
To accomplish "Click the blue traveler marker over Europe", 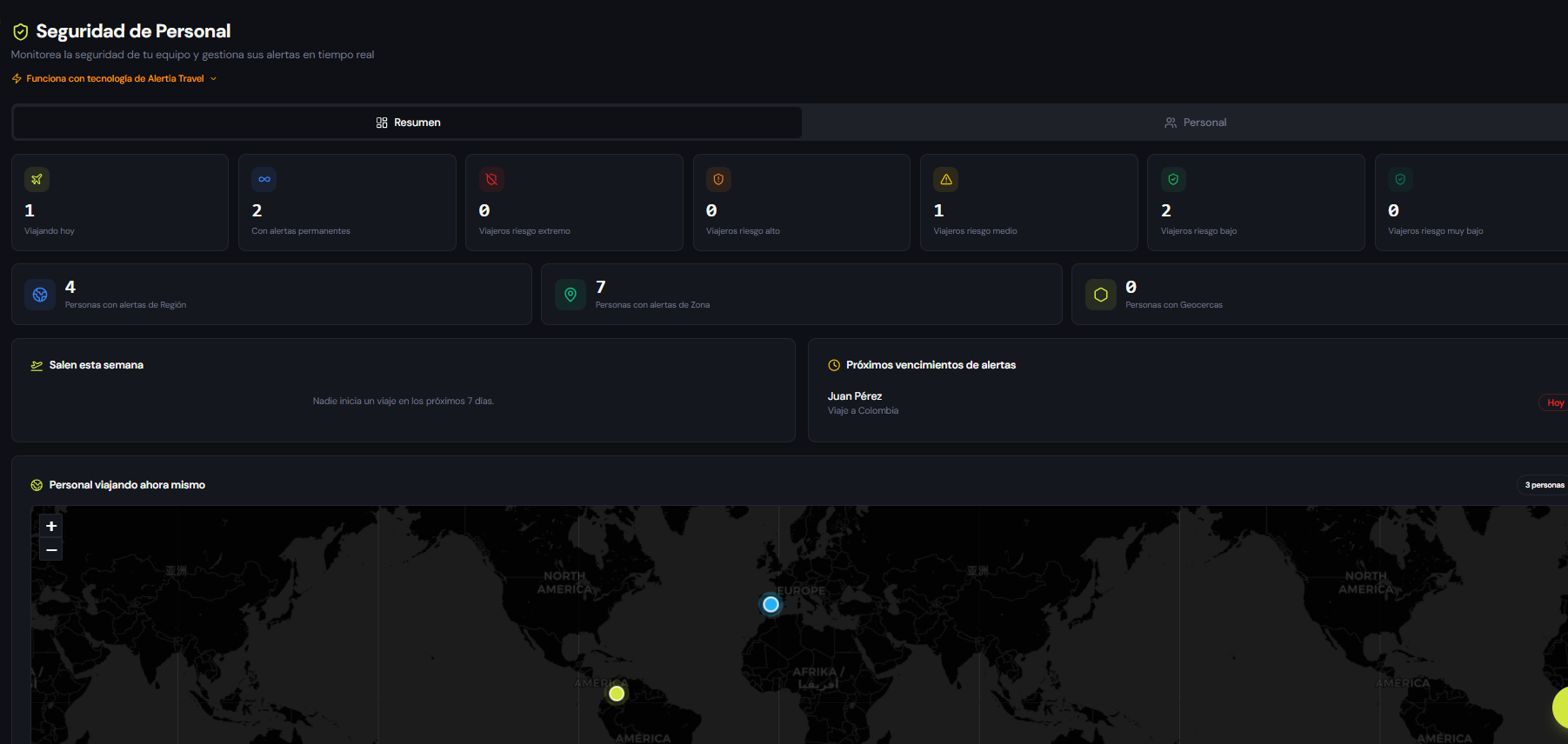I will 771,604.
